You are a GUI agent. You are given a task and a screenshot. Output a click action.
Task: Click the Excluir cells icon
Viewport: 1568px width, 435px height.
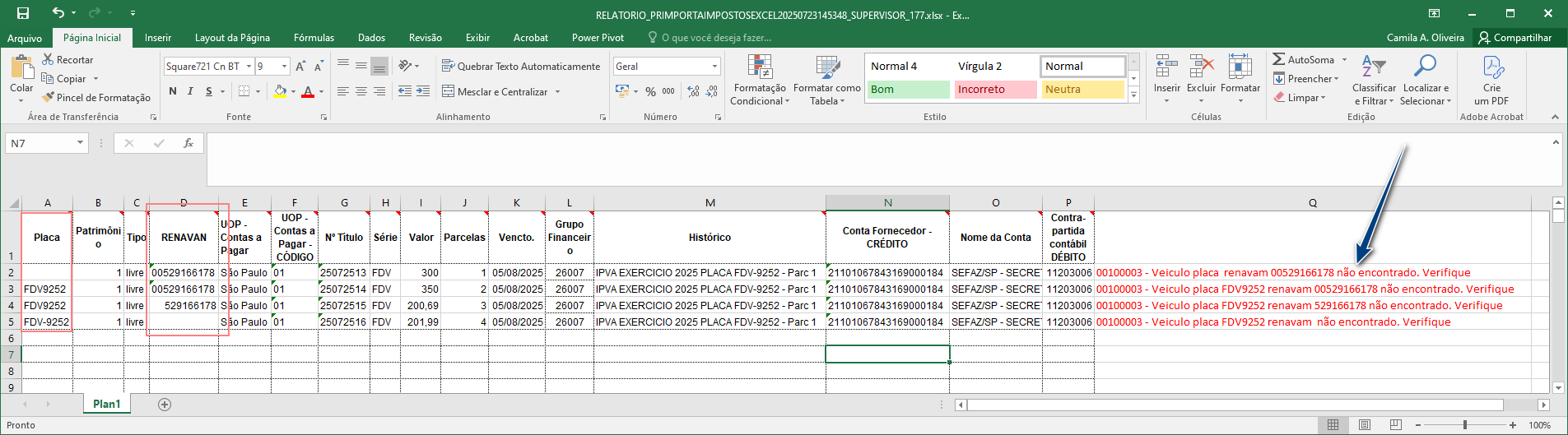(x=1202, y=66)
